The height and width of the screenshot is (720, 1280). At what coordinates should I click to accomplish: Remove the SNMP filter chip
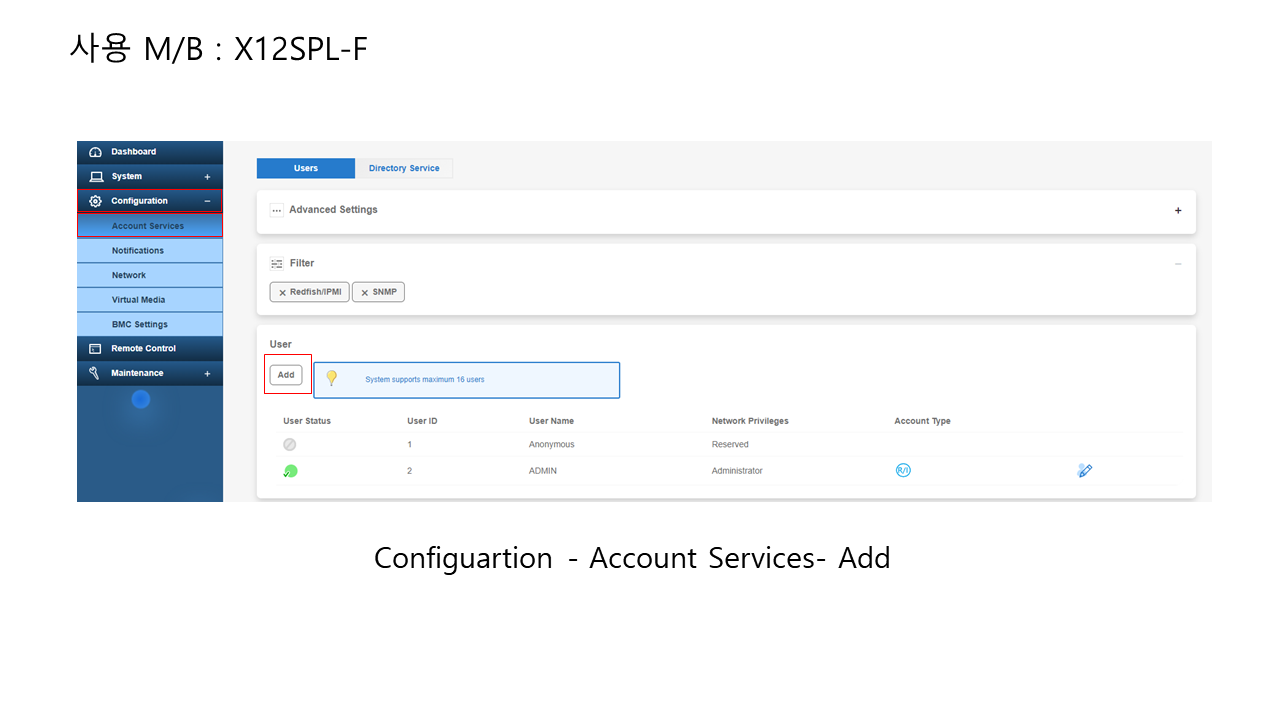[x=365, y=293]
